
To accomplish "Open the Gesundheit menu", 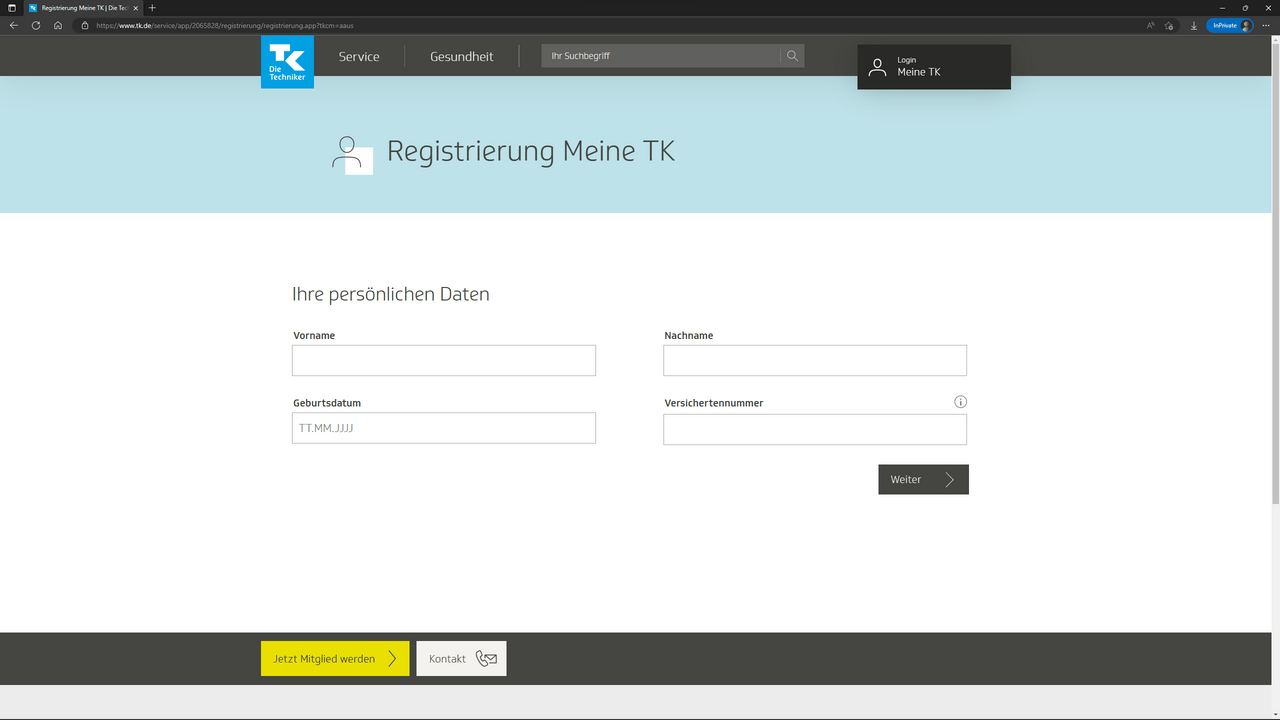I will (x=462, y=57).
